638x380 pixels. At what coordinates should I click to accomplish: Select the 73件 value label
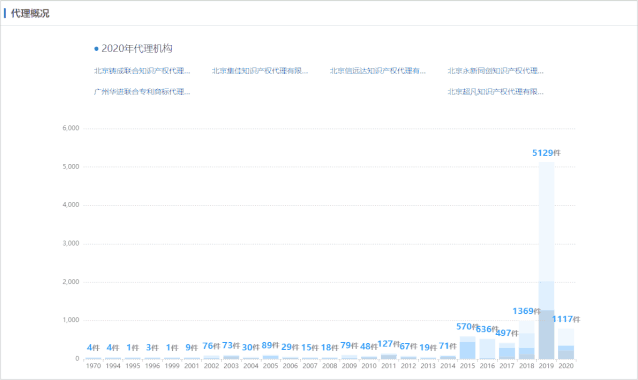pos(231,346)
